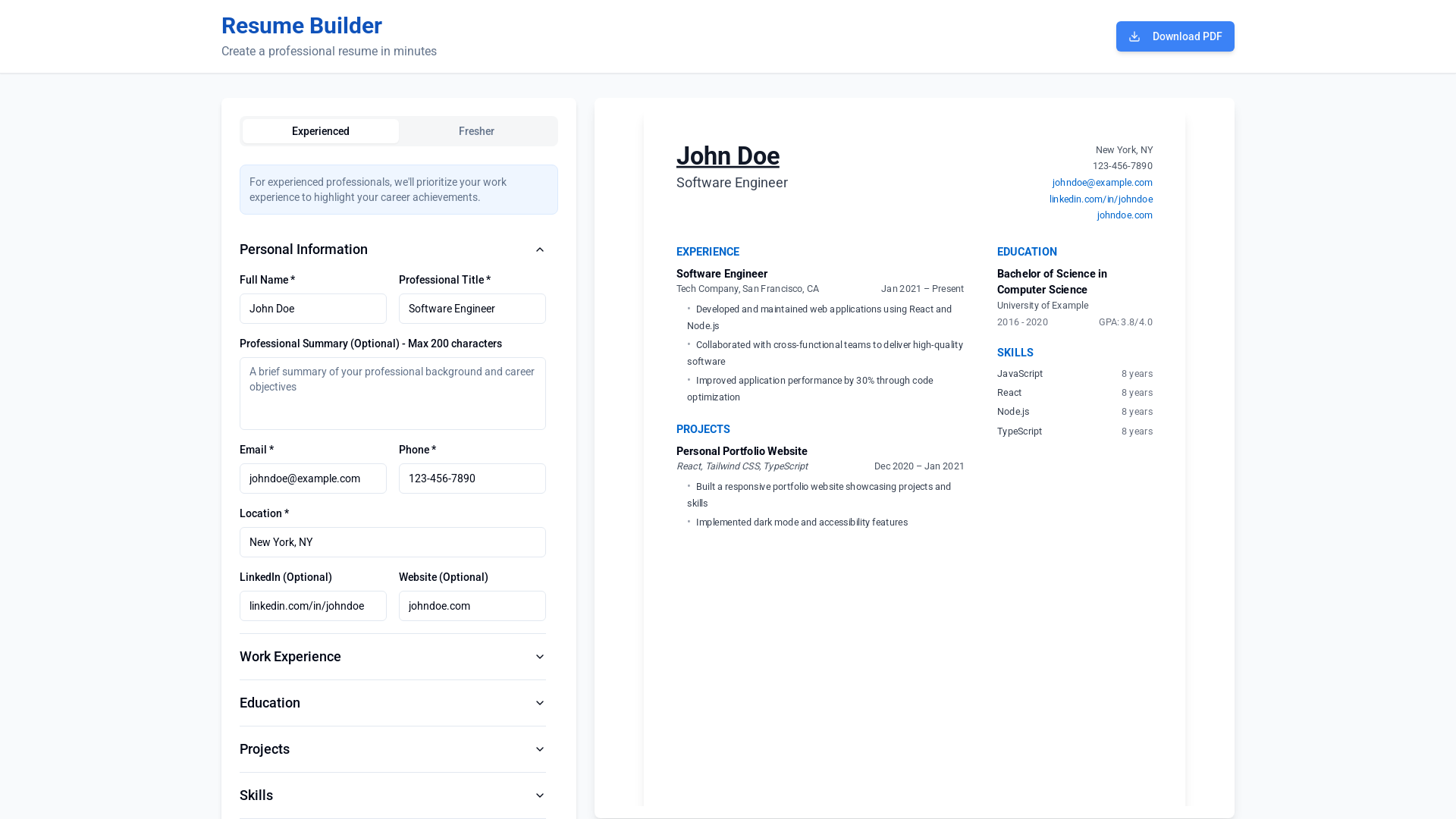Click the Email input field
1456x819 pixels.
(313, 479)
